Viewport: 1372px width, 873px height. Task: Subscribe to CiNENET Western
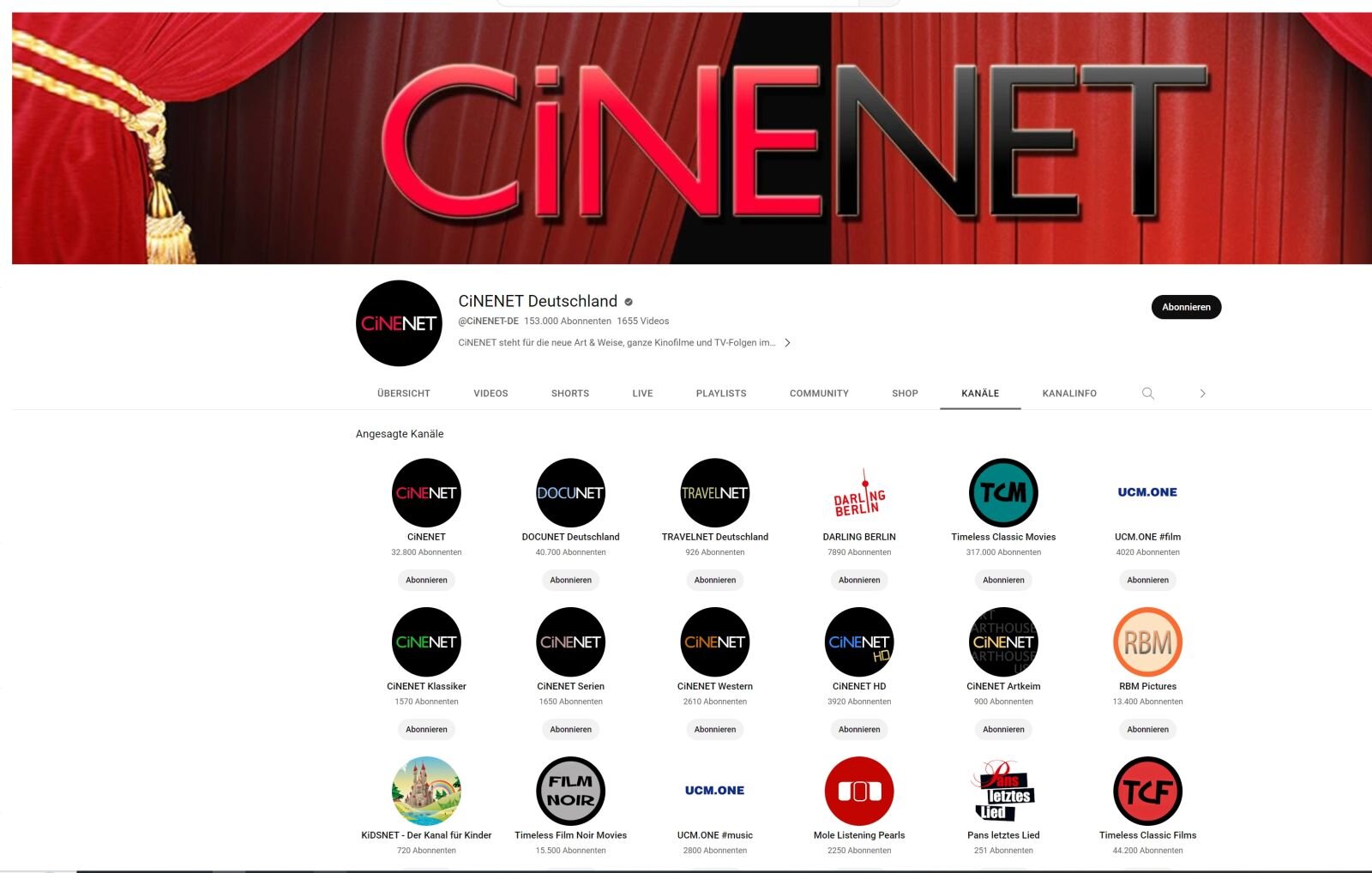(714, 730)
